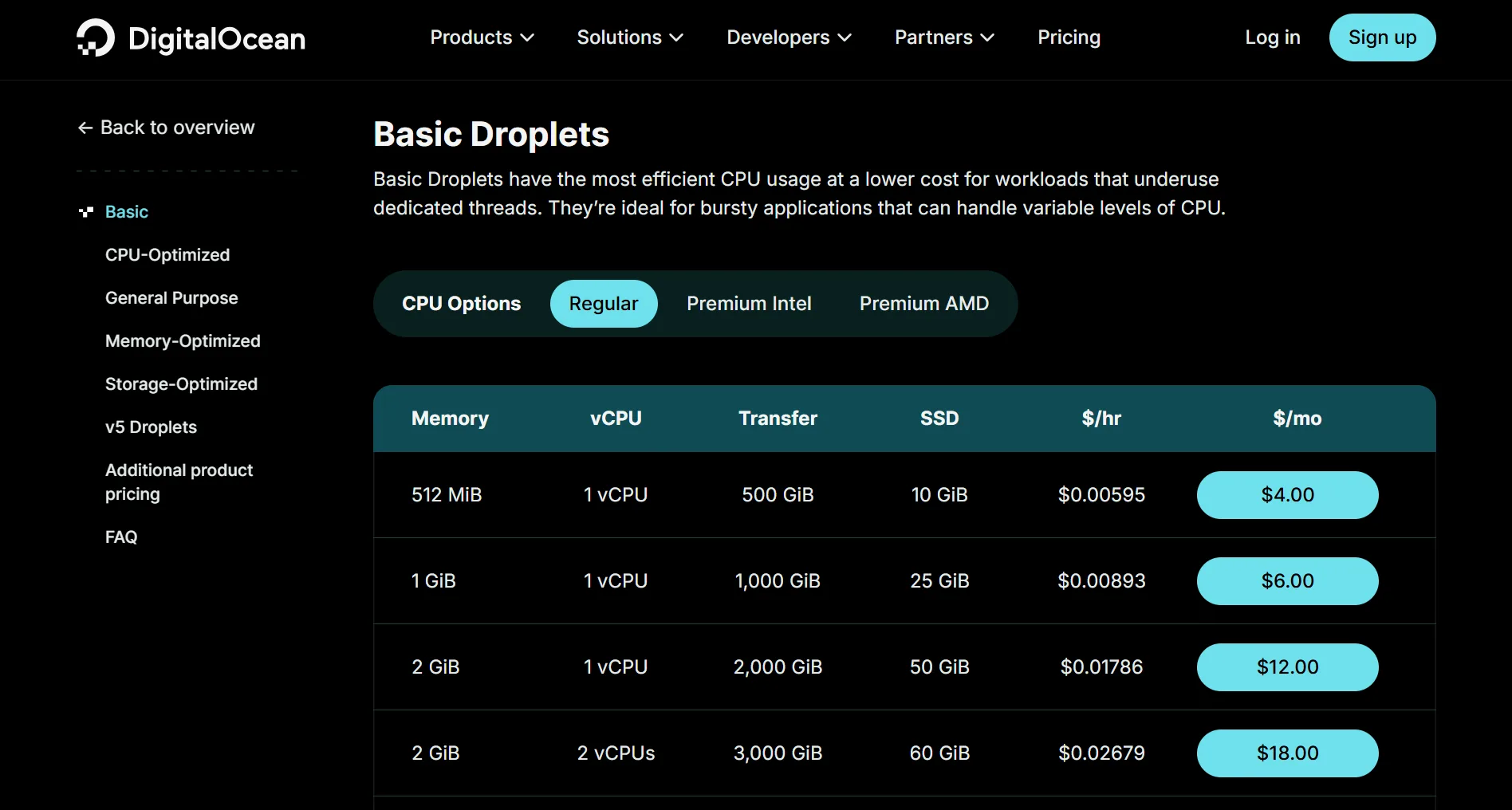
Task: Switch to Premium Intel CPU option
Action: (x=749, y=304)
